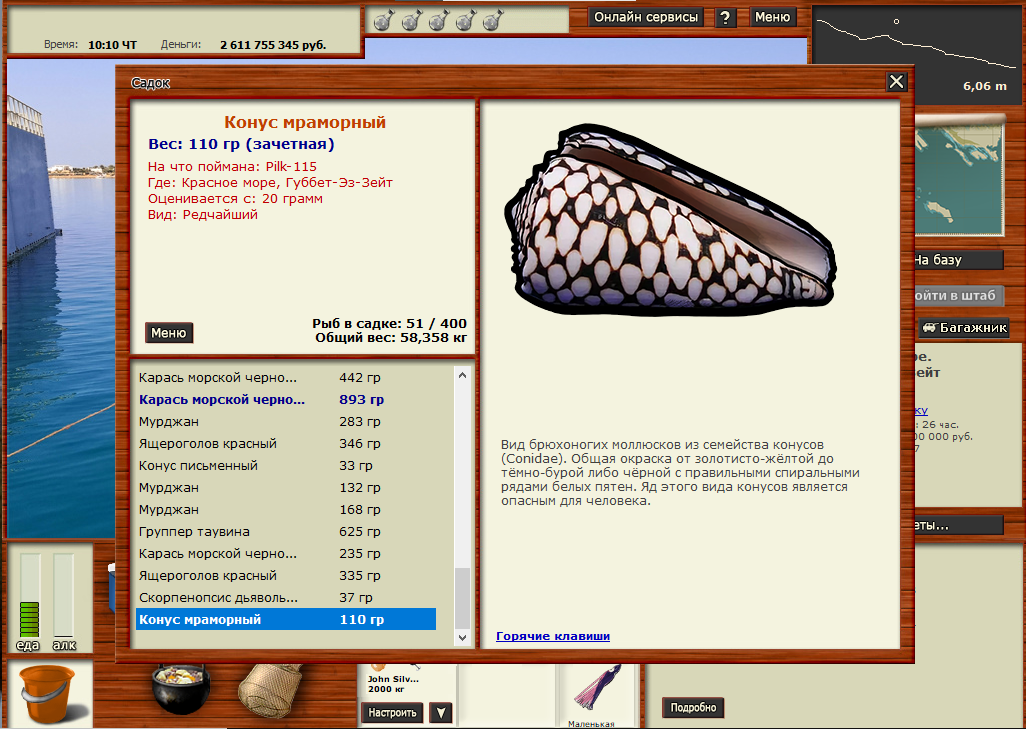Click the Подробно button
The image size is (1026, 729).
694,707
